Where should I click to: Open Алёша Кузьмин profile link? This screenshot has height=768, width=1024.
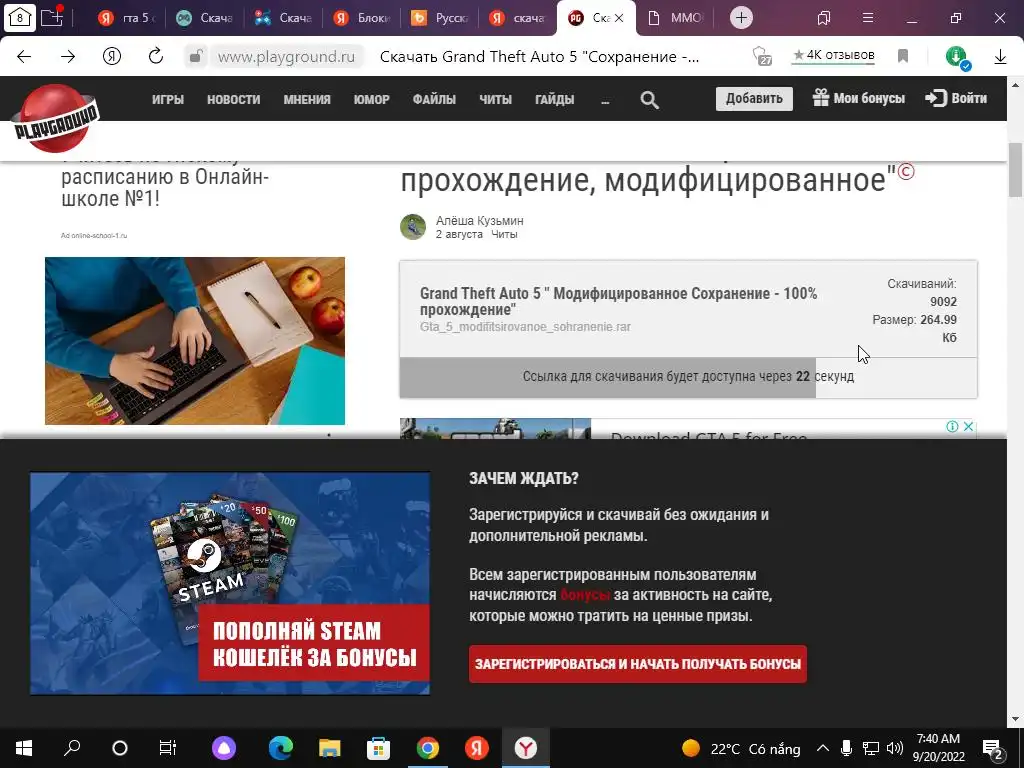[479, 221]
